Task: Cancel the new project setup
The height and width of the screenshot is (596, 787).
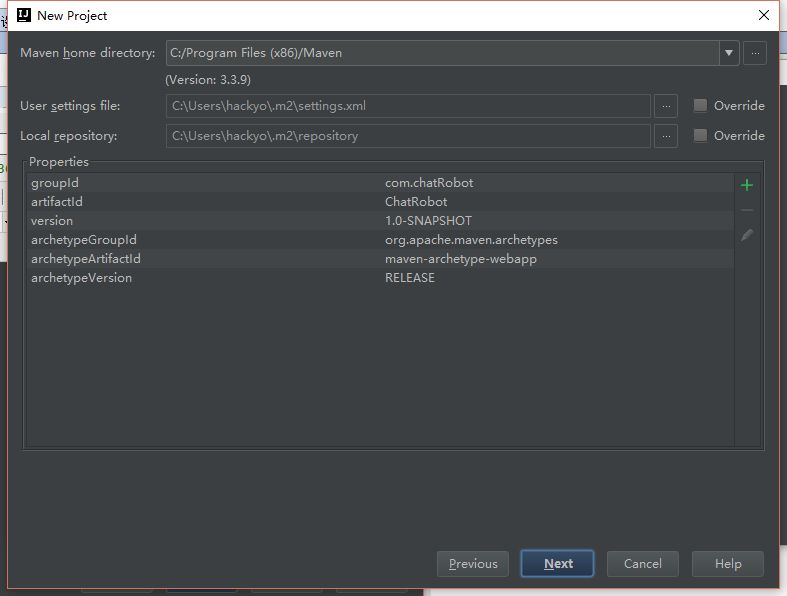Action: [642, 564]
